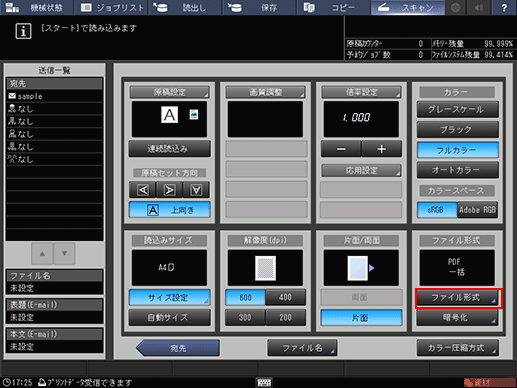The image size is (517, 388).
Task: Click the plus zoom ratio button
Action: 382,149
